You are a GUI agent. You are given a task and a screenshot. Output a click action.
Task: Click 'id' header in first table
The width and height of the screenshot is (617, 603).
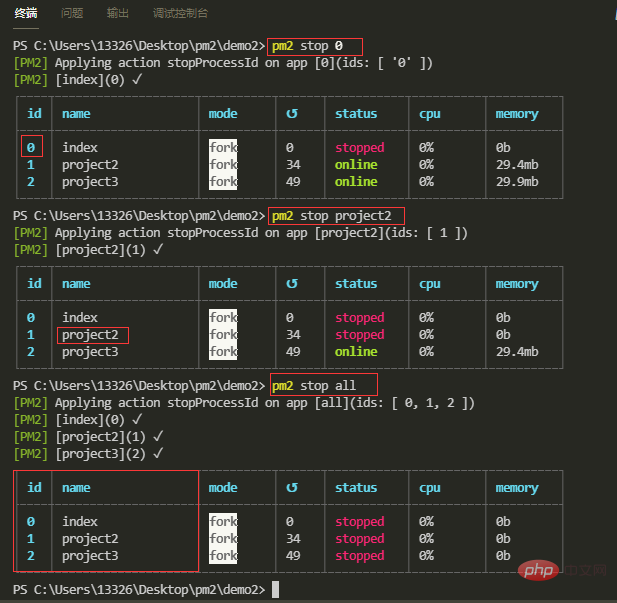(34, 114)
